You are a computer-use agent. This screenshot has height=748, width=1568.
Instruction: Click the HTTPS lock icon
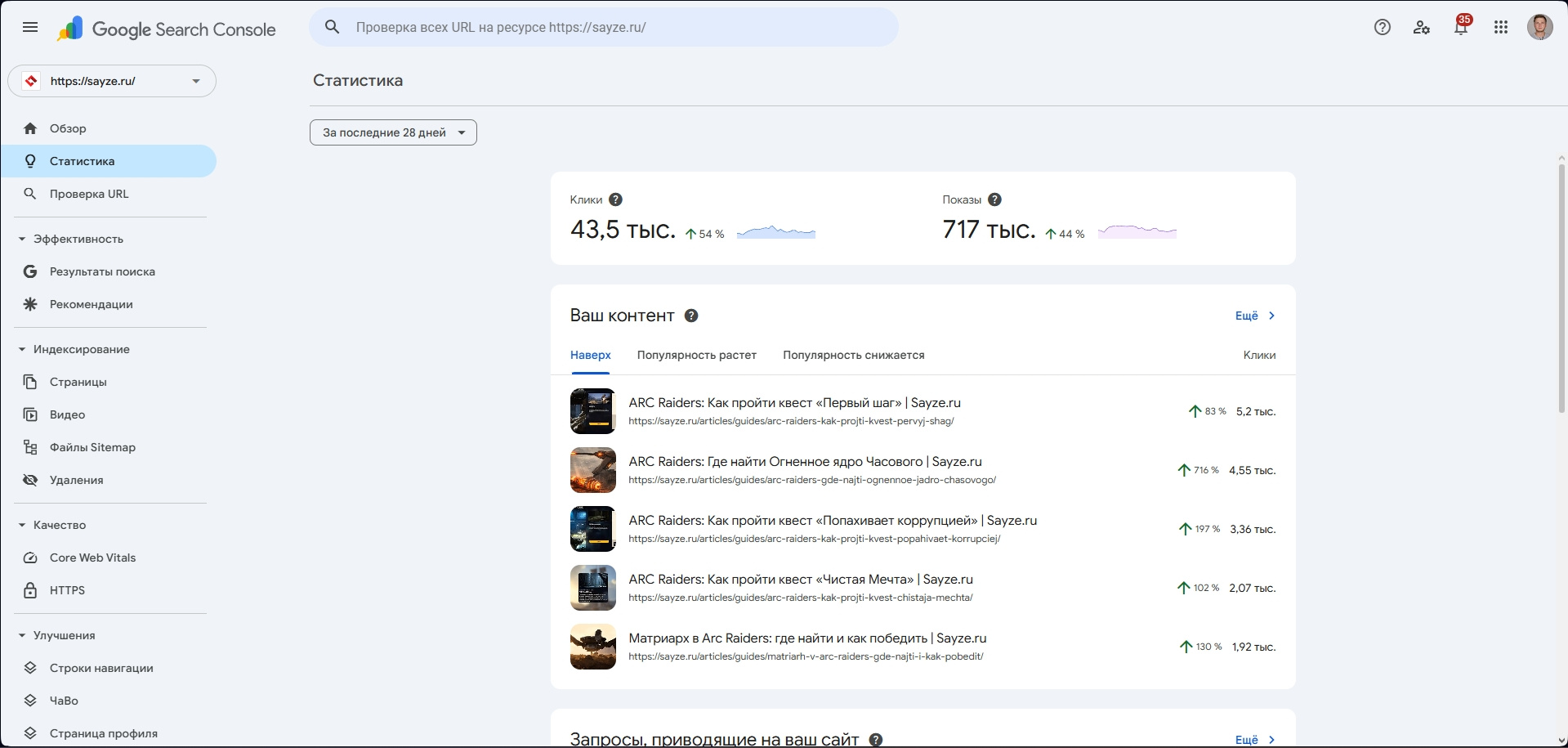pyautogui.click(x=30, y=590)
